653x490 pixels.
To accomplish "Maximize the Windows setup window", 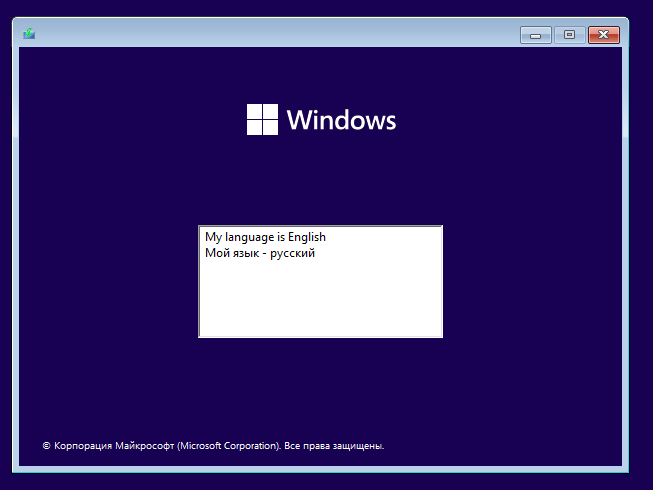I will pos(569,35).
